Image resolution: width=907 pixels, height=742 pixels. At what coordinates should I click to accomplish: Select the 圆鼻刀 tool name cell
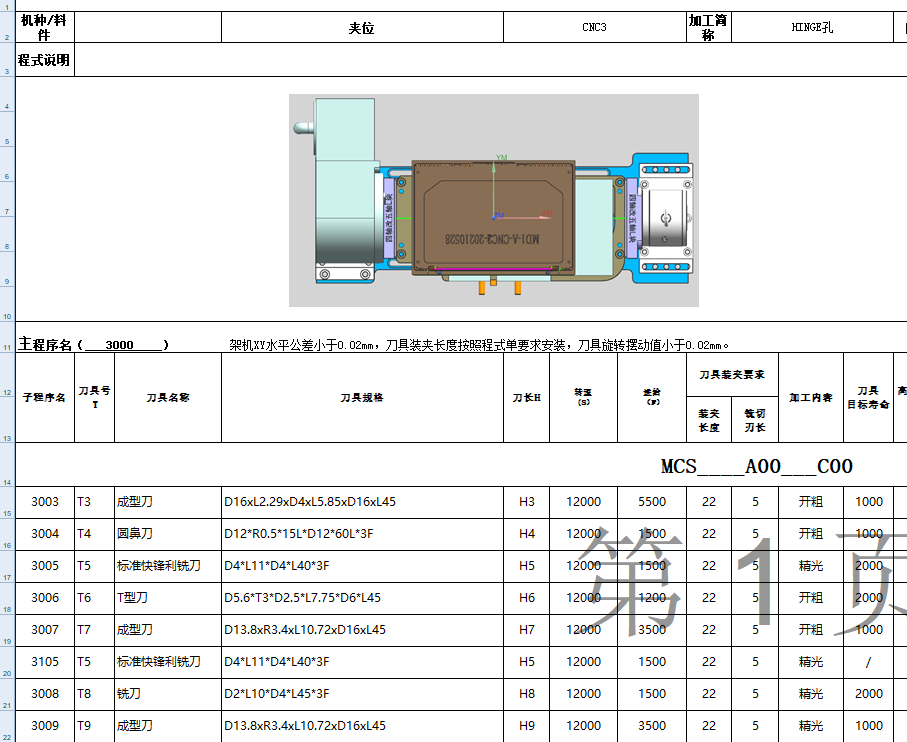coord(140,534)
